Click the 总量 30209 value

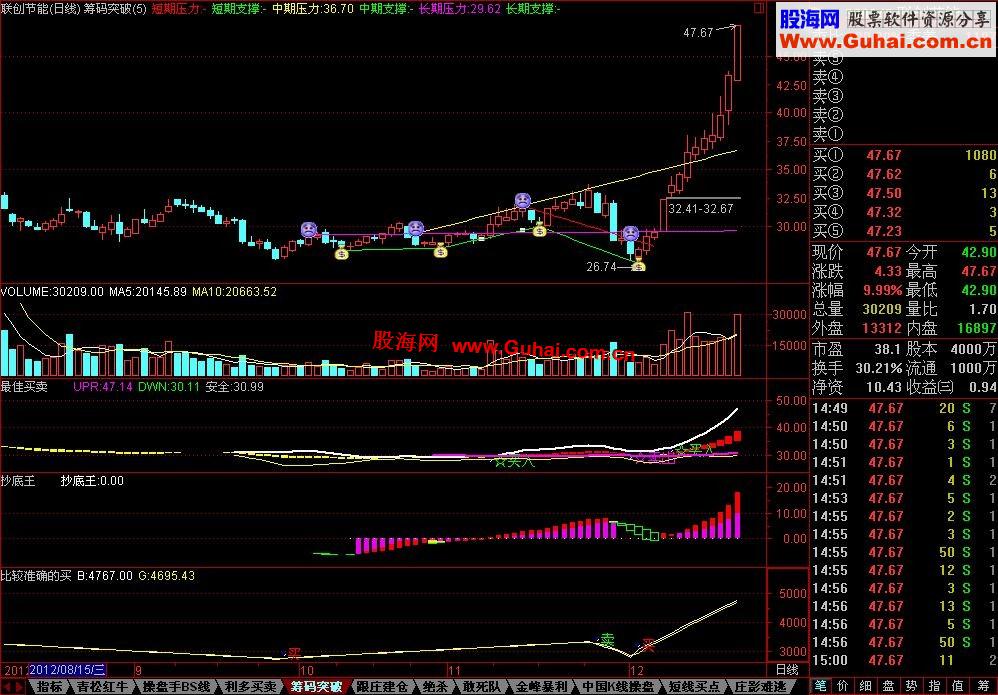pyautogui.click(x=882, y=309)
